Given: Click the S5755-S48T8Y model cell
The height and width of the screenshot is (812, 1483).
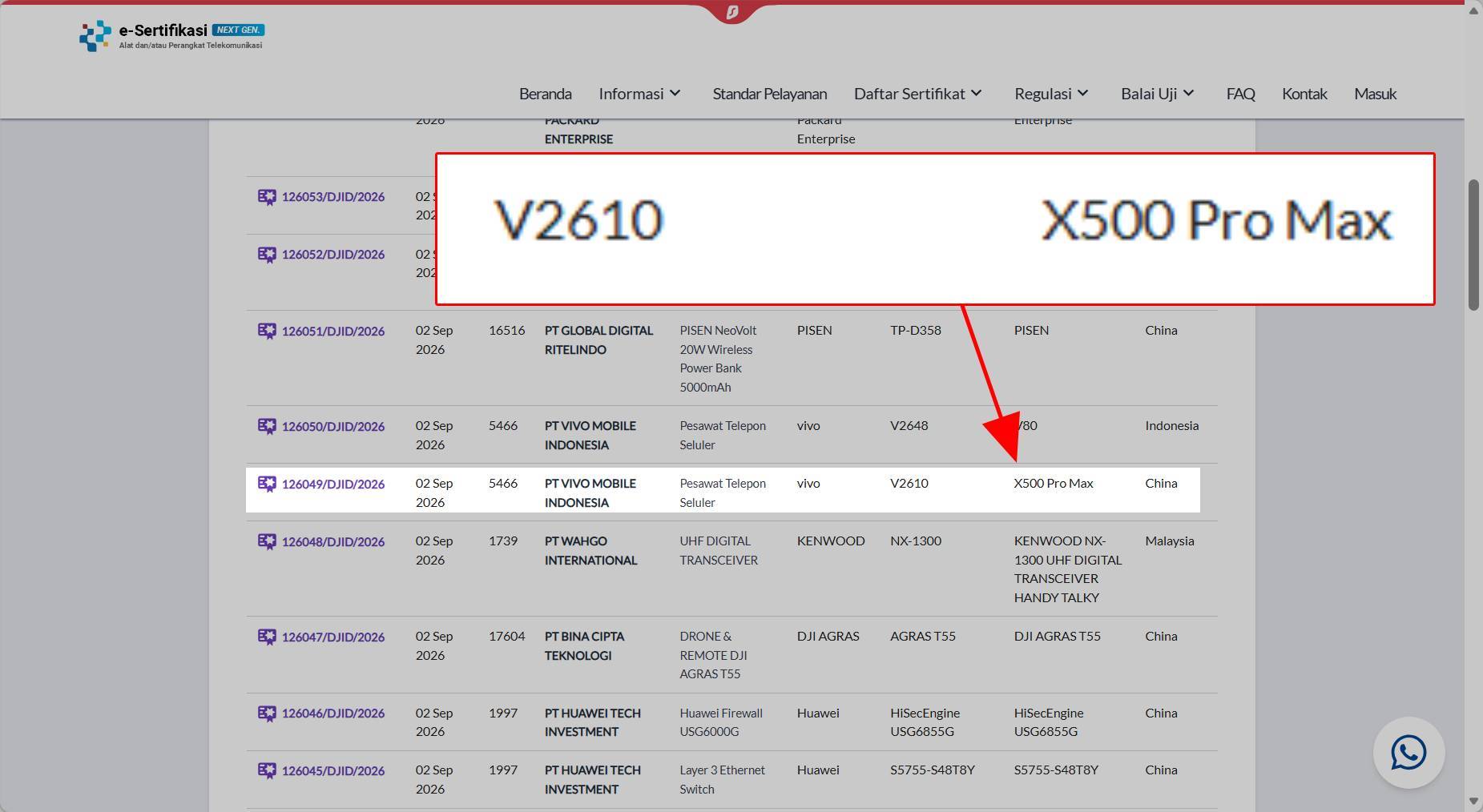Looking at the screenshot, I should (933, 770).
